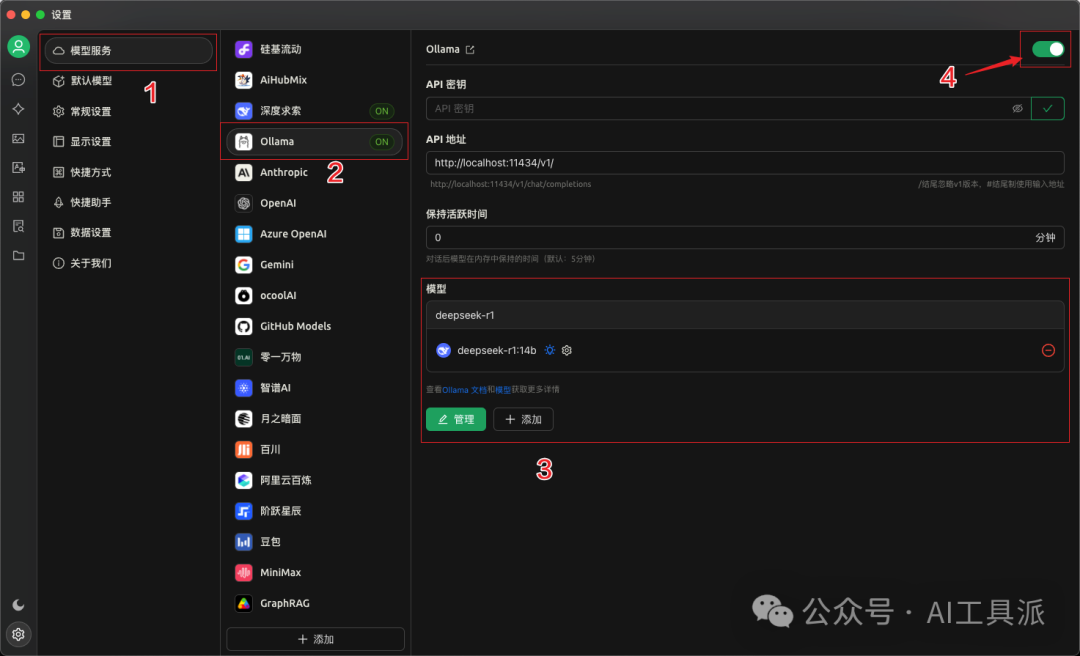Click the AiHubMix provider icon
This screenshot has width=1080, height=656.
pos(244,80)
